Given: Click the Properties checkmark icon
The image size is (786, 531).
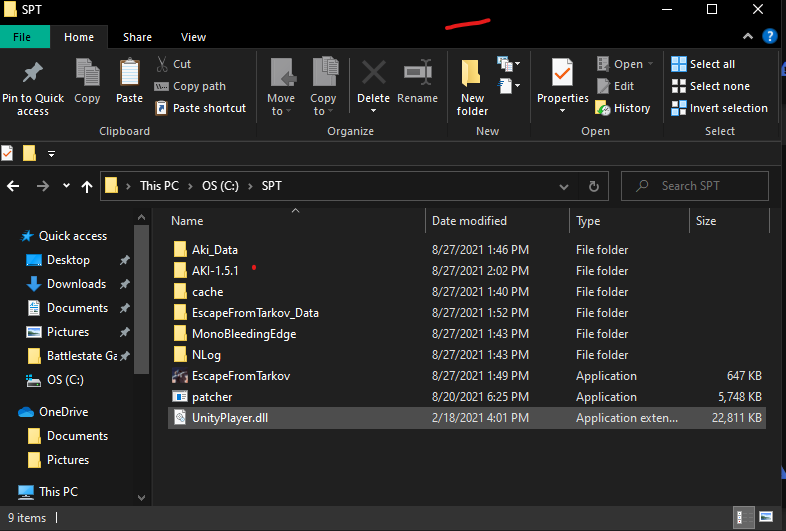Looking at the screenshot, I should click(x=562, y=73).
